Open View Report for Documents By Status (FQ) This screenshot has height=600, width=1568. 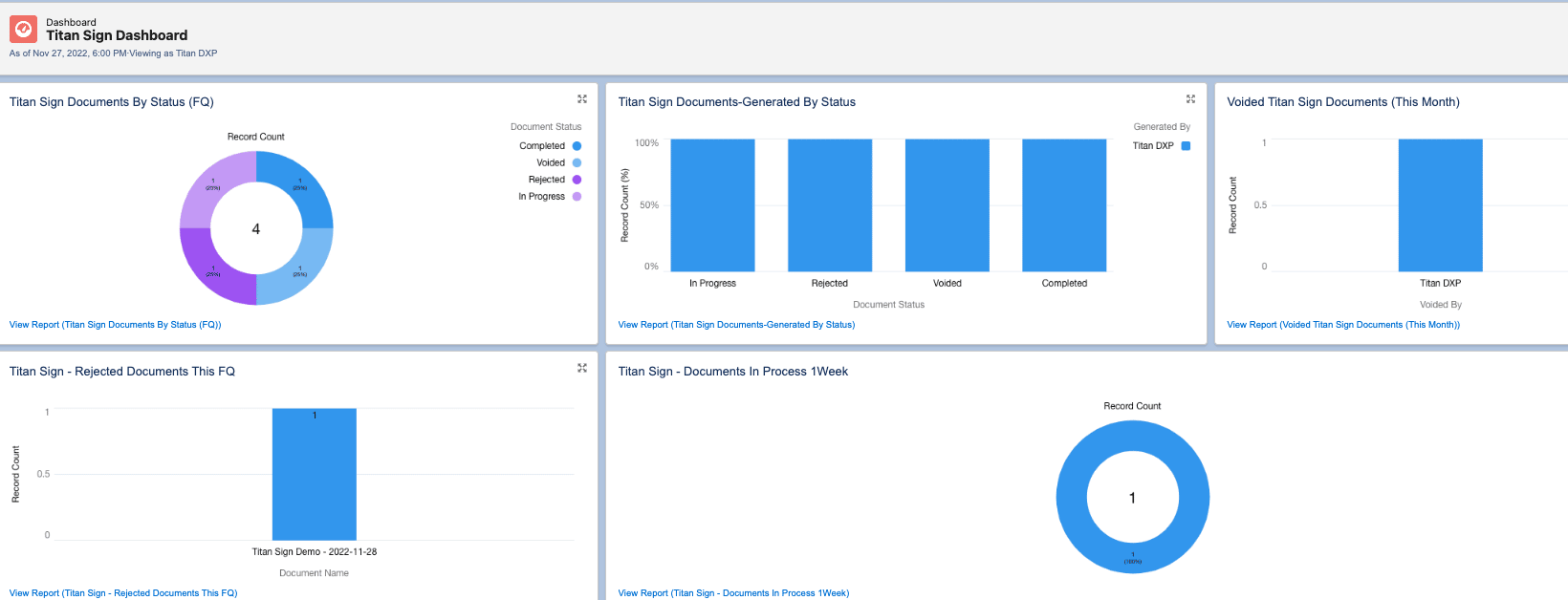pos(115,325)
